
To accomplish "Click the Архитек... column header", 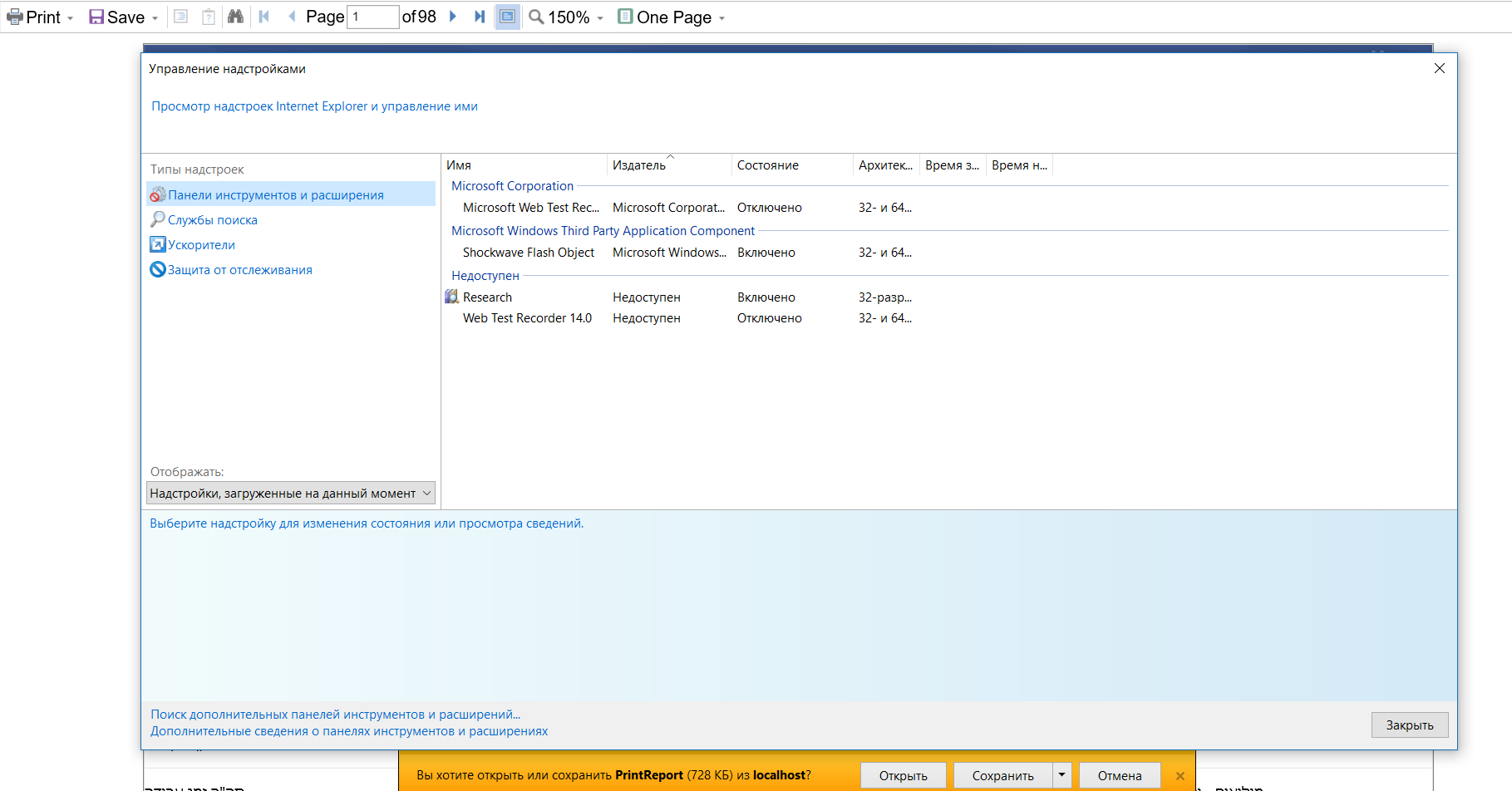I will [886, 165].
